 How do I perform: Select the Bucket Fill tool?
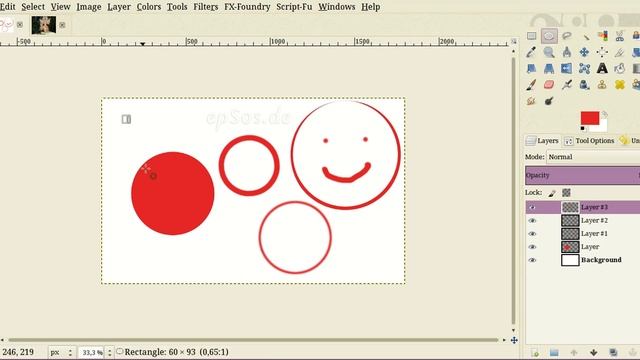click(x=620, y=69)
